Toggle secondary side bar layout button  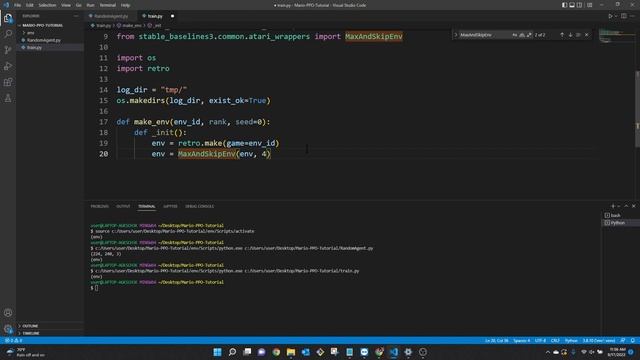pos(580,5)
